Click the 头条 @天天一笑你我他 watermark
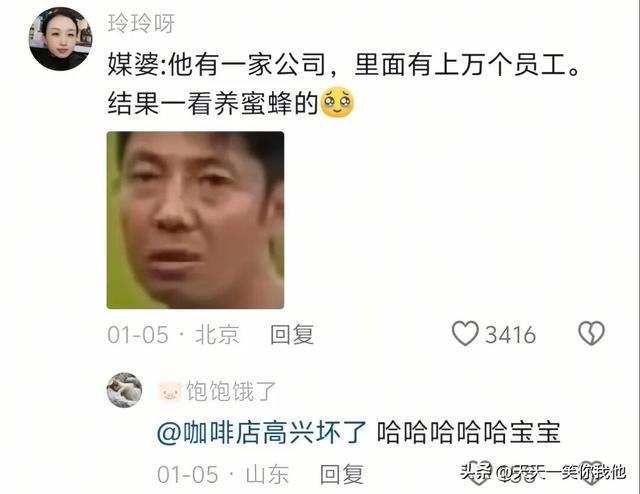Screen dimensions: 640x494 coord(543,472)
